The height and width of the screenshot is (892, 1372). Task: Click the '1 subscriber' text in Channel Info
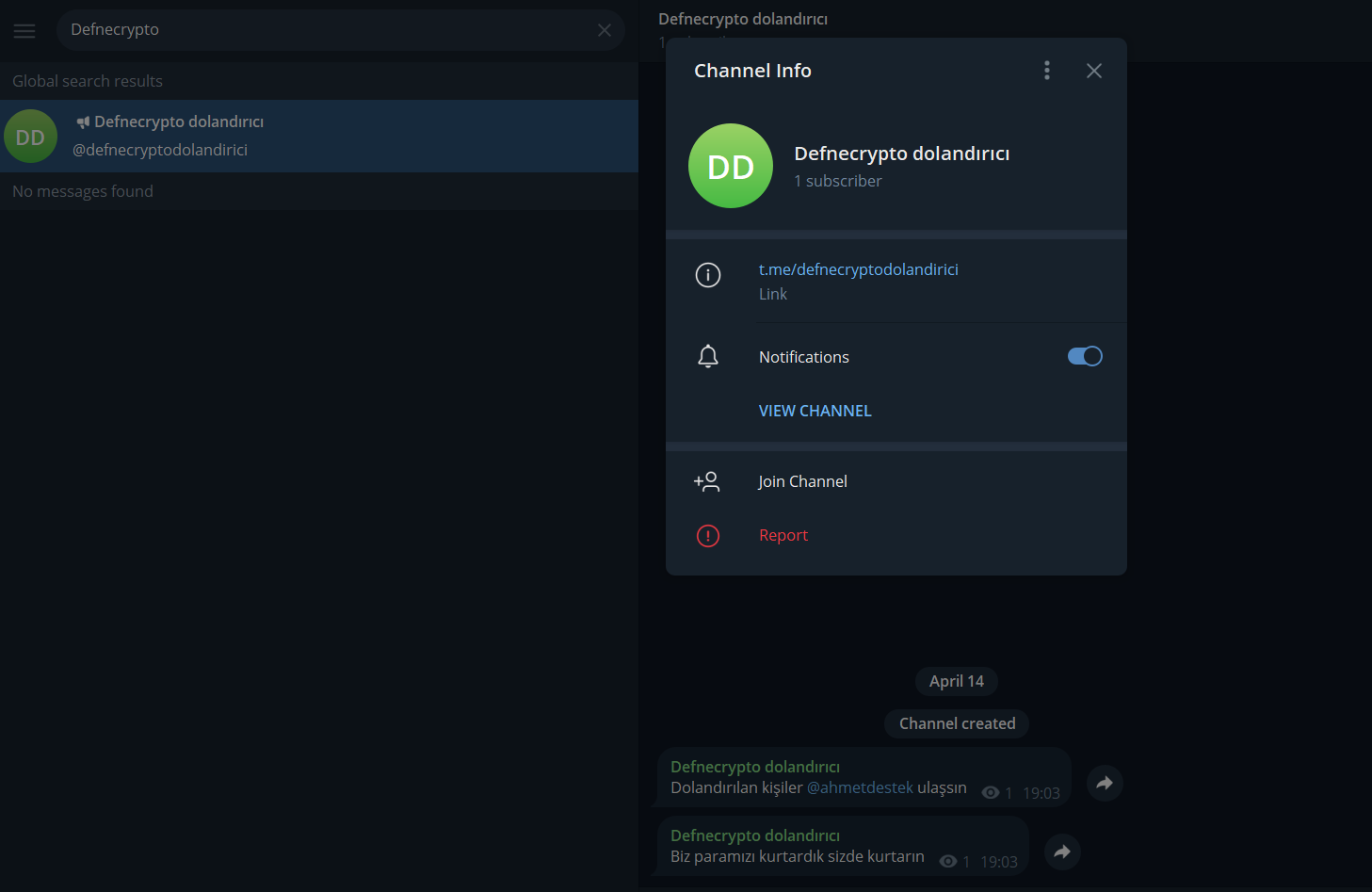838,181
